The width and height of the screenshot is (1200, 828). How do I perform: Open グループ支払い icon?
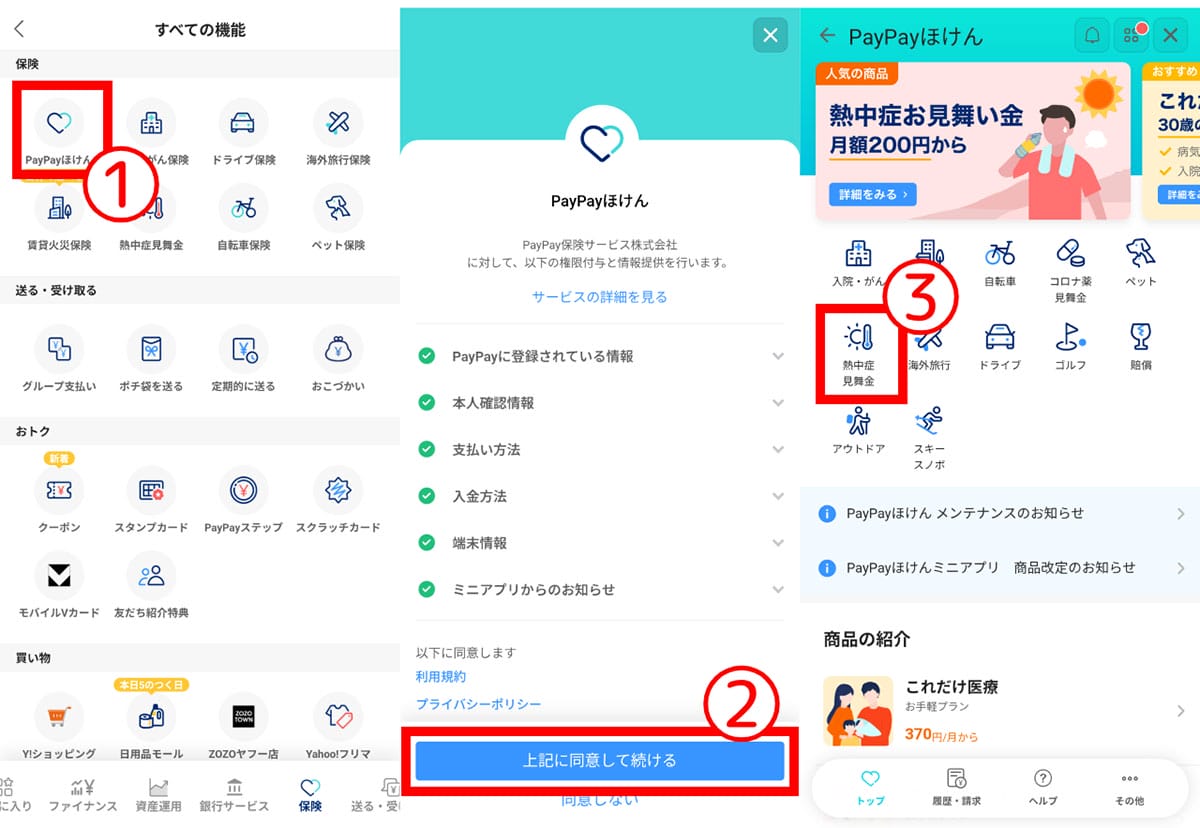(58, 349)
